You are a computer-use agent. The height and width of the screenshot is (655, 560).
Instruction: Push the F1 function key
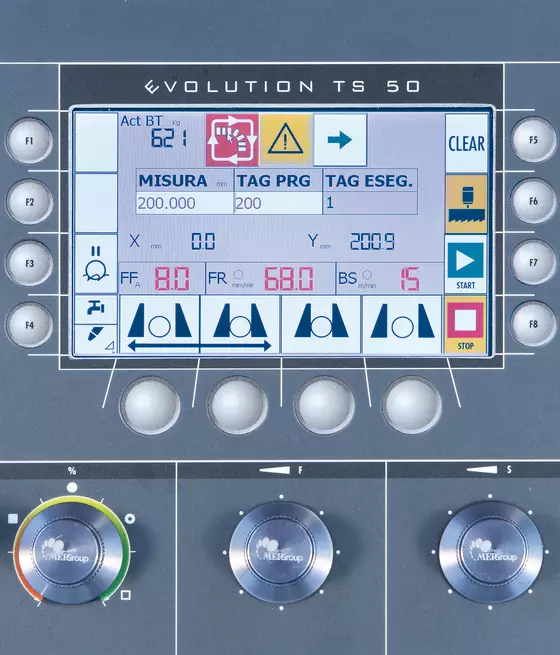pos(29,141)
